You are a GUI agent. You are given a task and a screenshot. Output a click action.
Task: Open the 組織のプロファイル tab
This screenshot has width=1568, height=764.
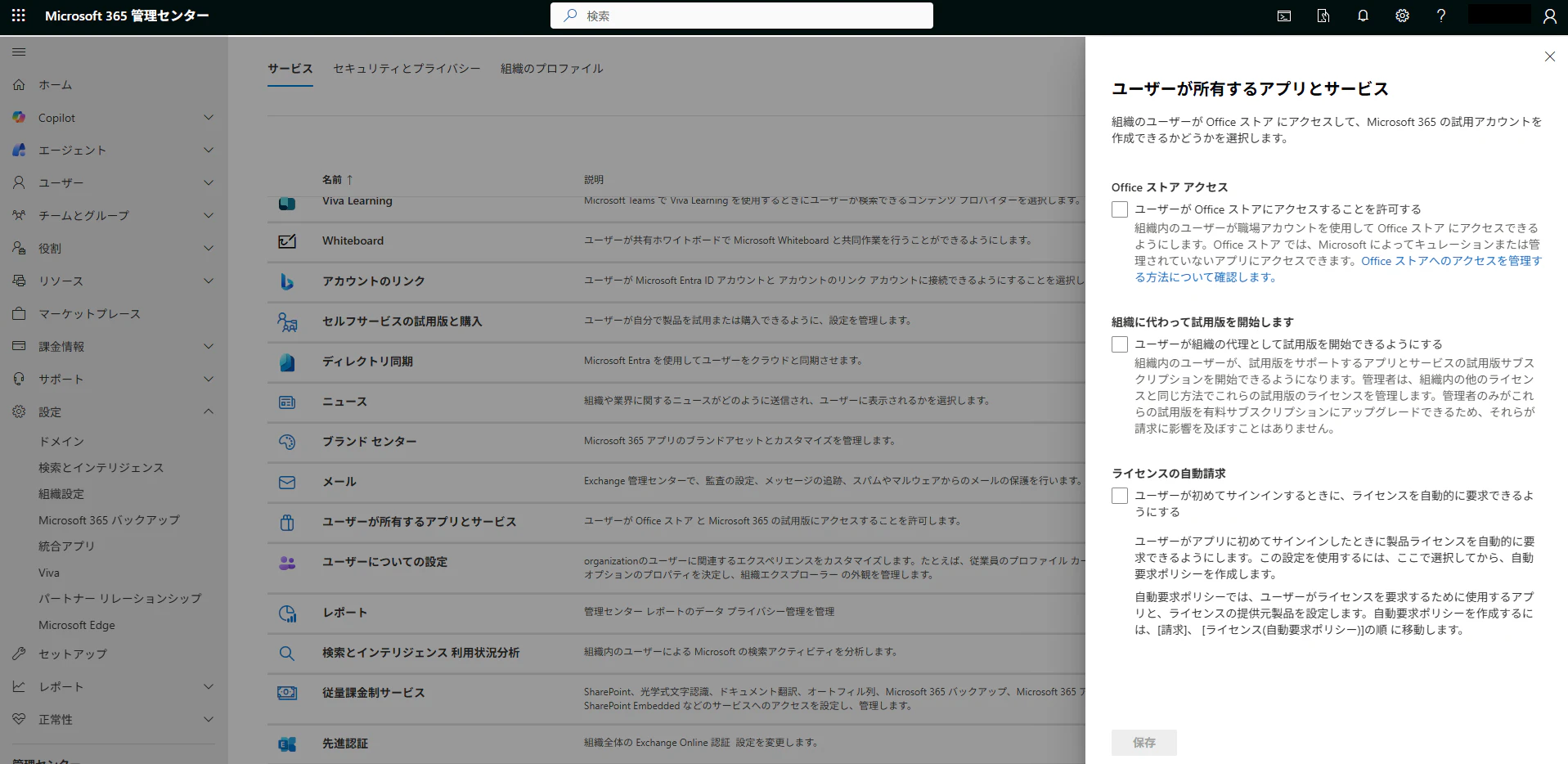(551, 69)
